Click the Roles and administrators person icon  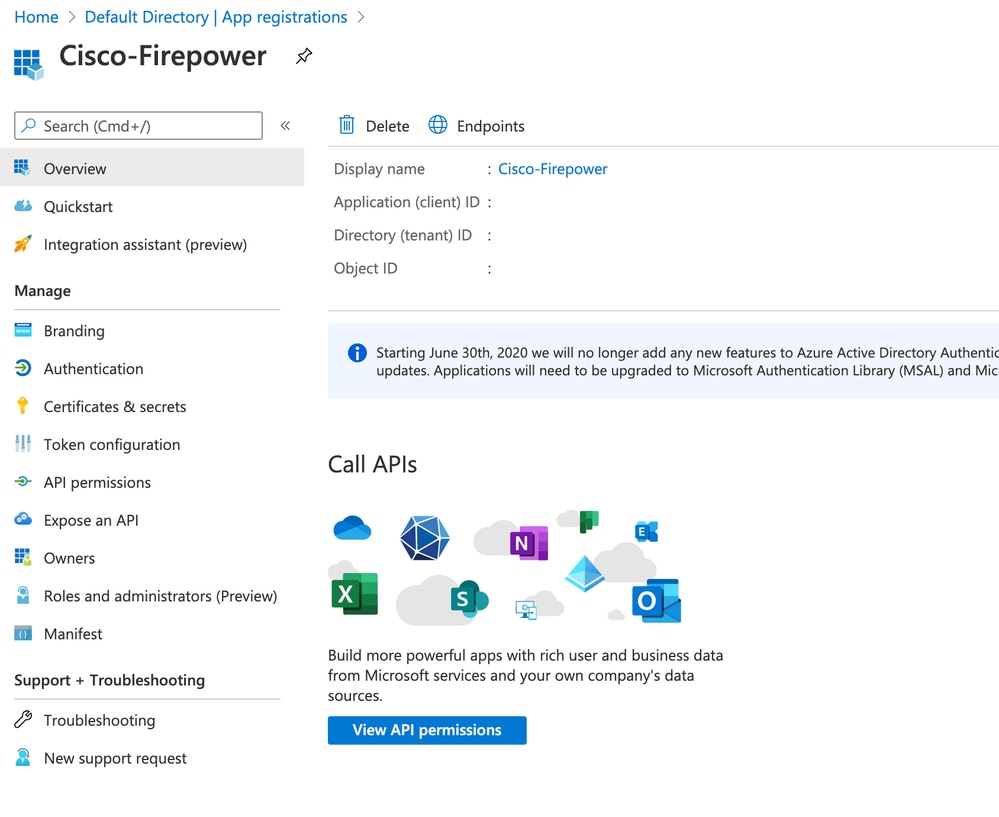[23, 595]
